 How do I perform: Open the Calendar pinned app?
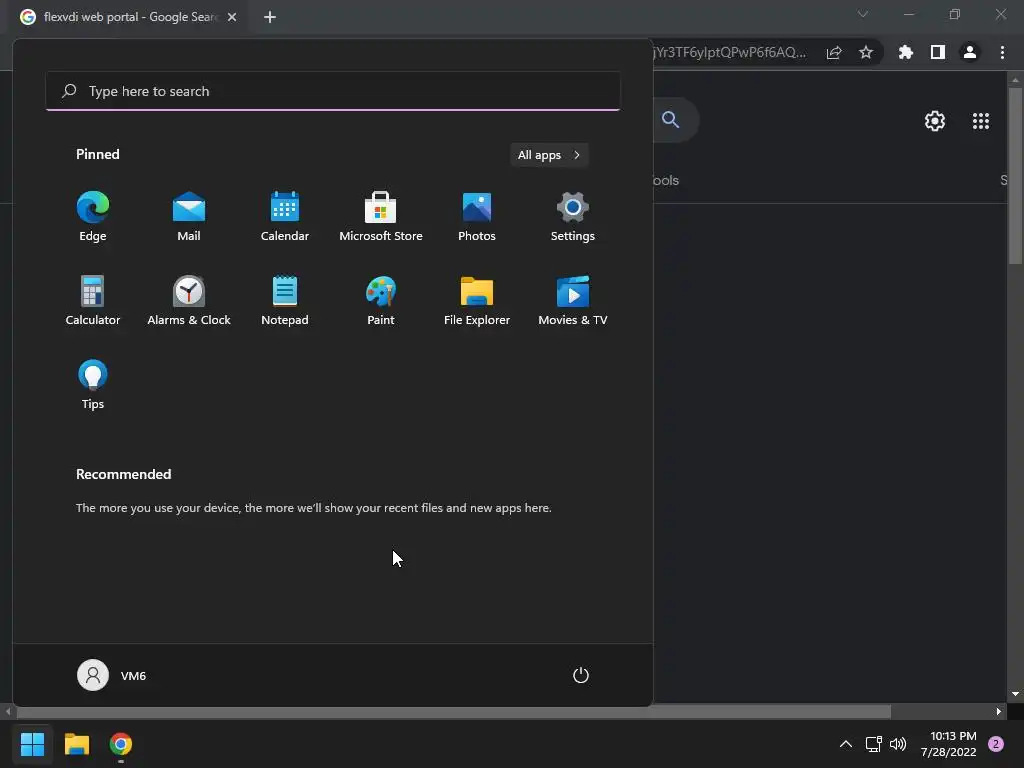pos(285,217)
